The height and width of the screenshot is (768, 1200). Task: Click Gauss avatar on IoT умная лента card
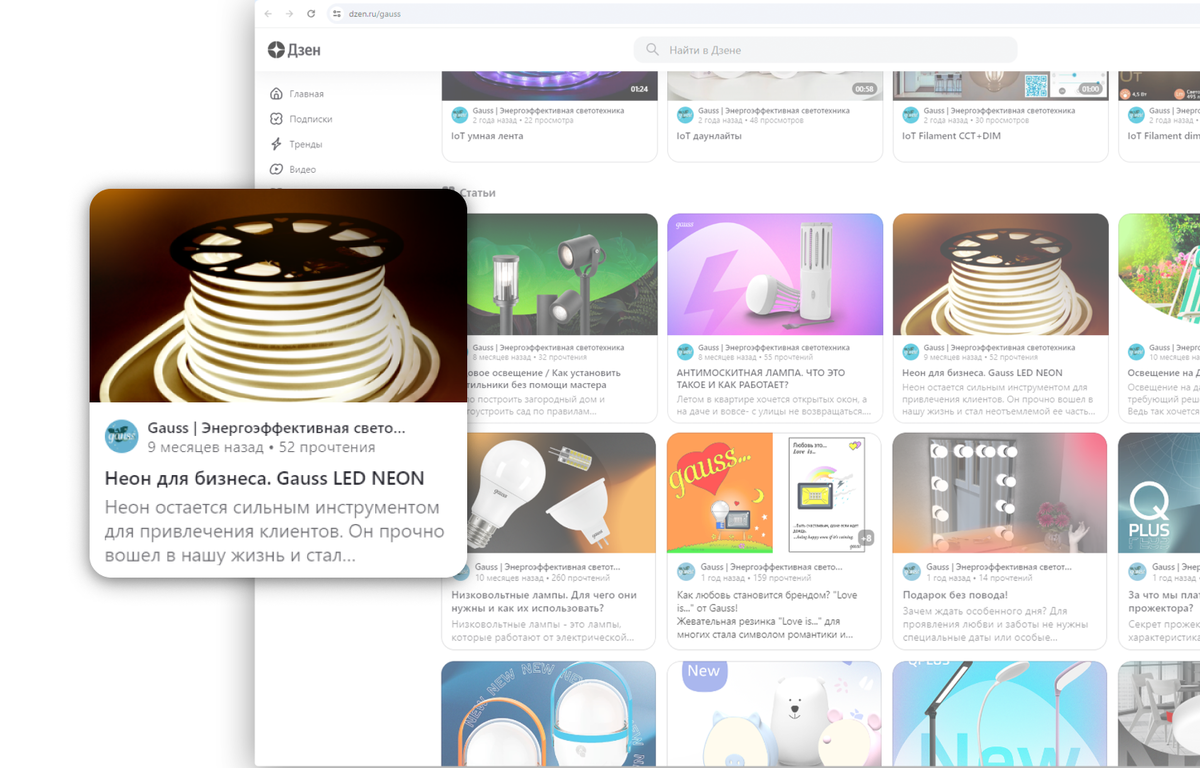coord(460,115)
